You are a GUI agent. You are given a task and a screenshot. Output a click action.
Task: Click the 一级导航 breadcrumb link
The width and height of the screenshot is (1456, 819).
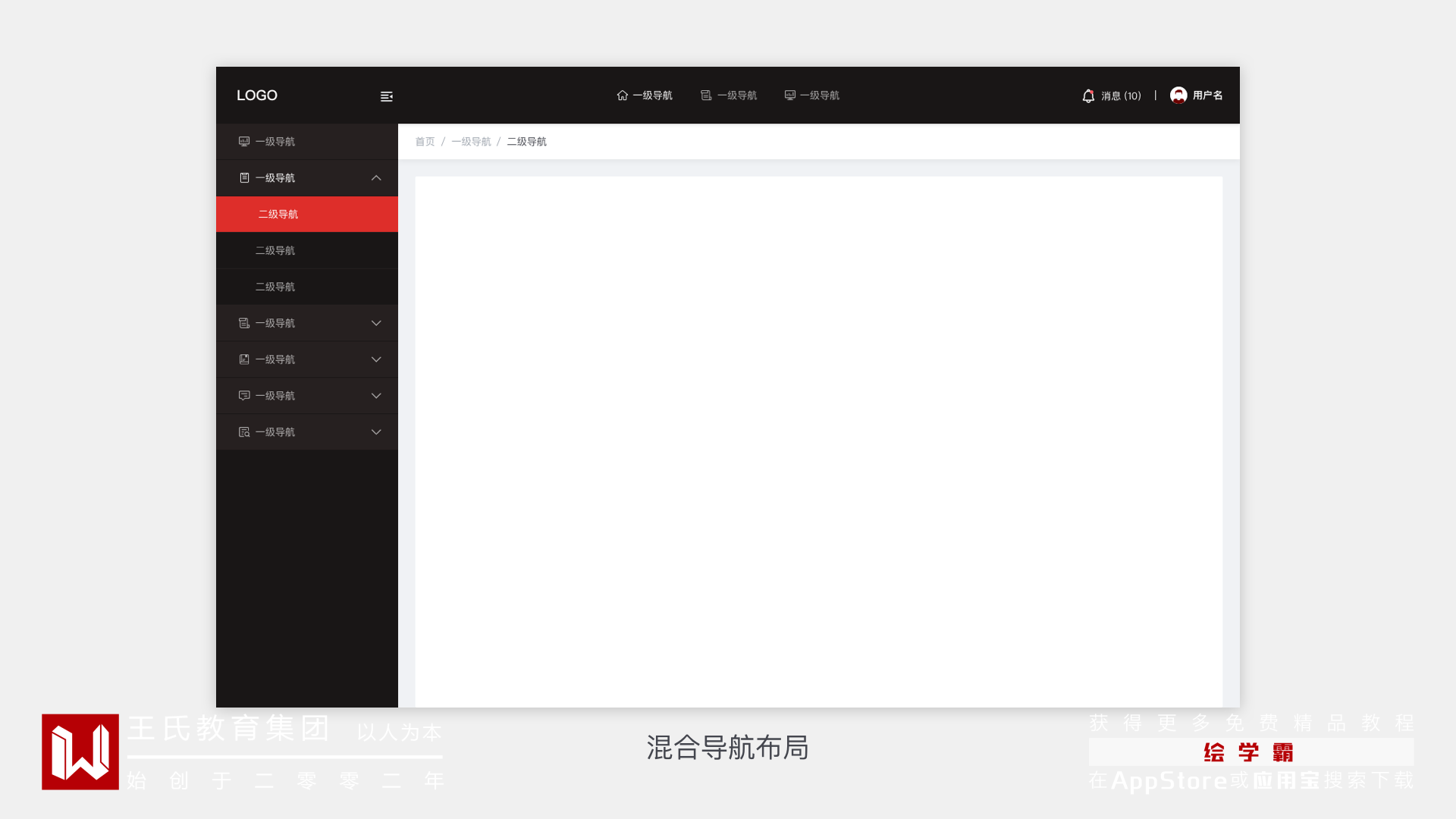471,142
